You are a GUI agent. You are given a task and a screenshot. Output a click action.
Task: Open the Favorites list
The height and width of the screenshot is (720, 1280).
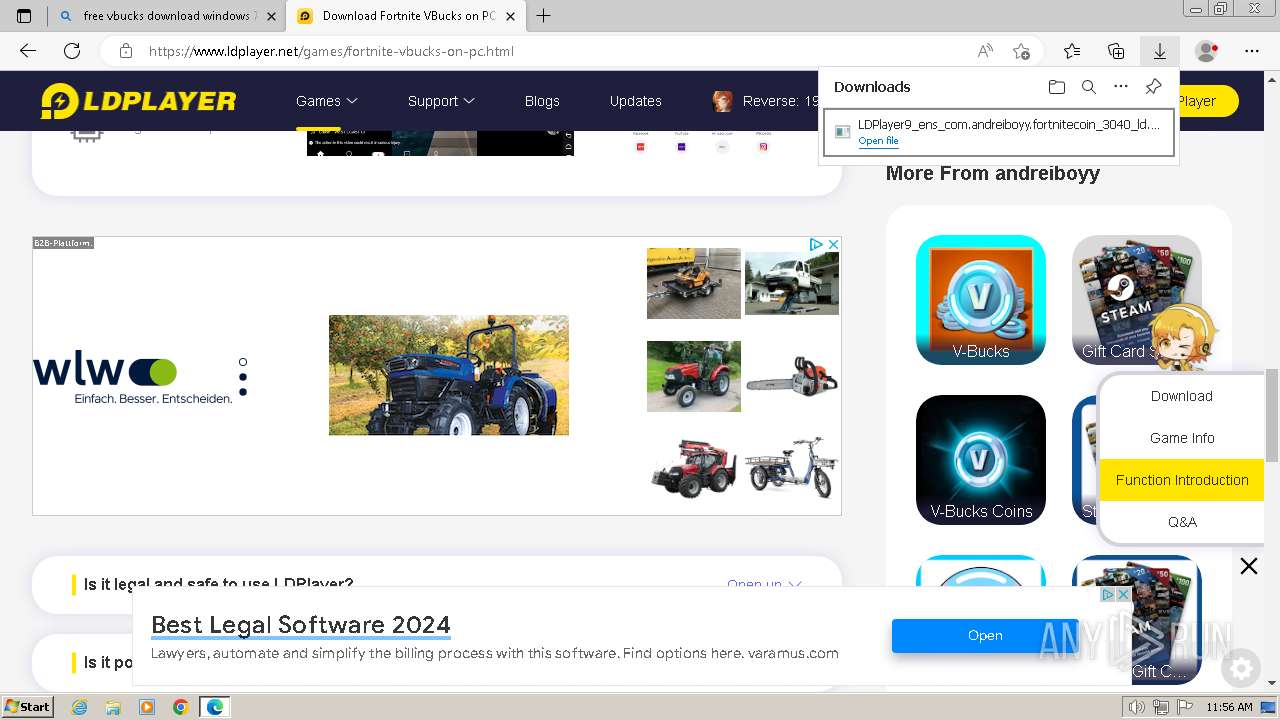coord(1072,51)
